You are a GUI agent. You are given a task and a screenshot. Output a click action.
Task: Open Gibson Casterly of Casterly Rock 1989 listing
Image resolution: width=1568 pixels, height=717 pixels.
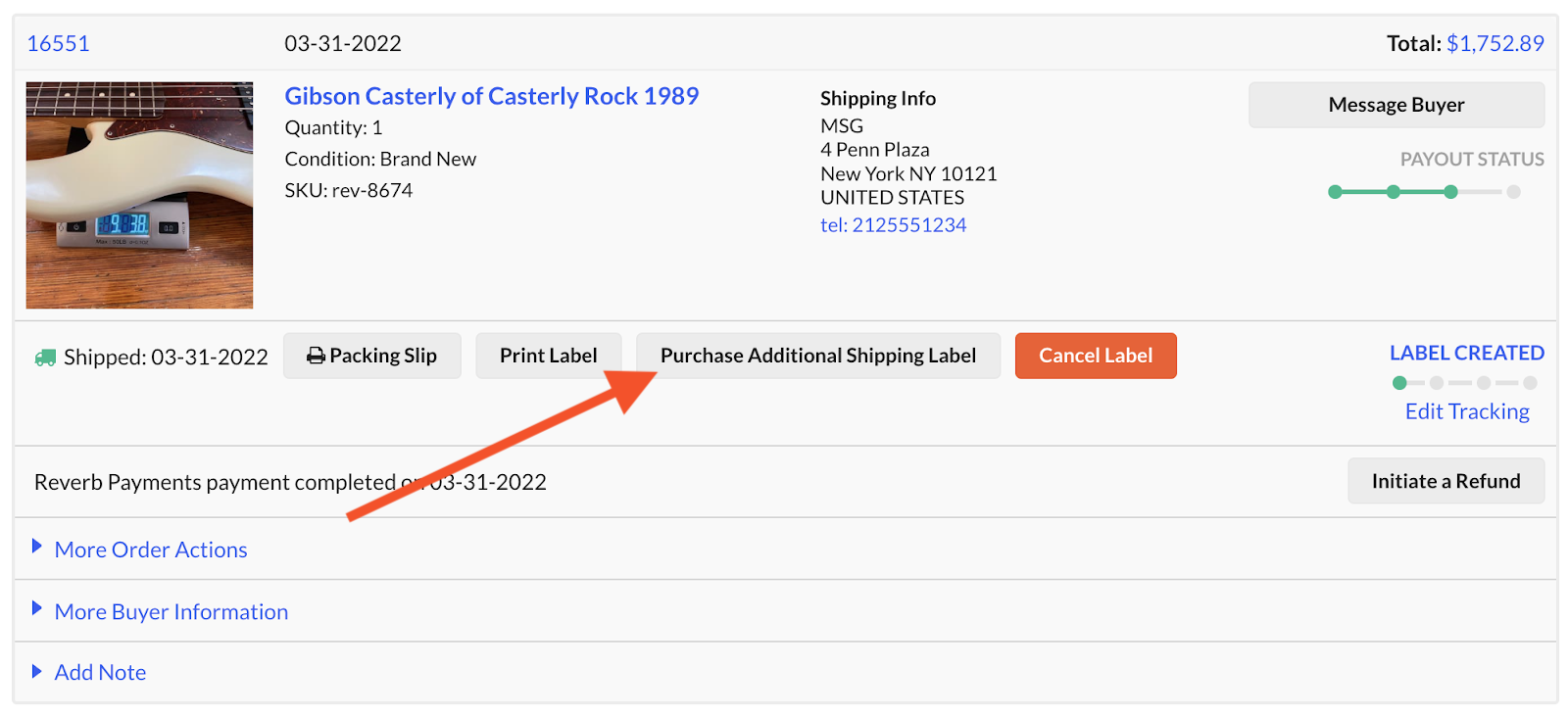tap(491, 96)
